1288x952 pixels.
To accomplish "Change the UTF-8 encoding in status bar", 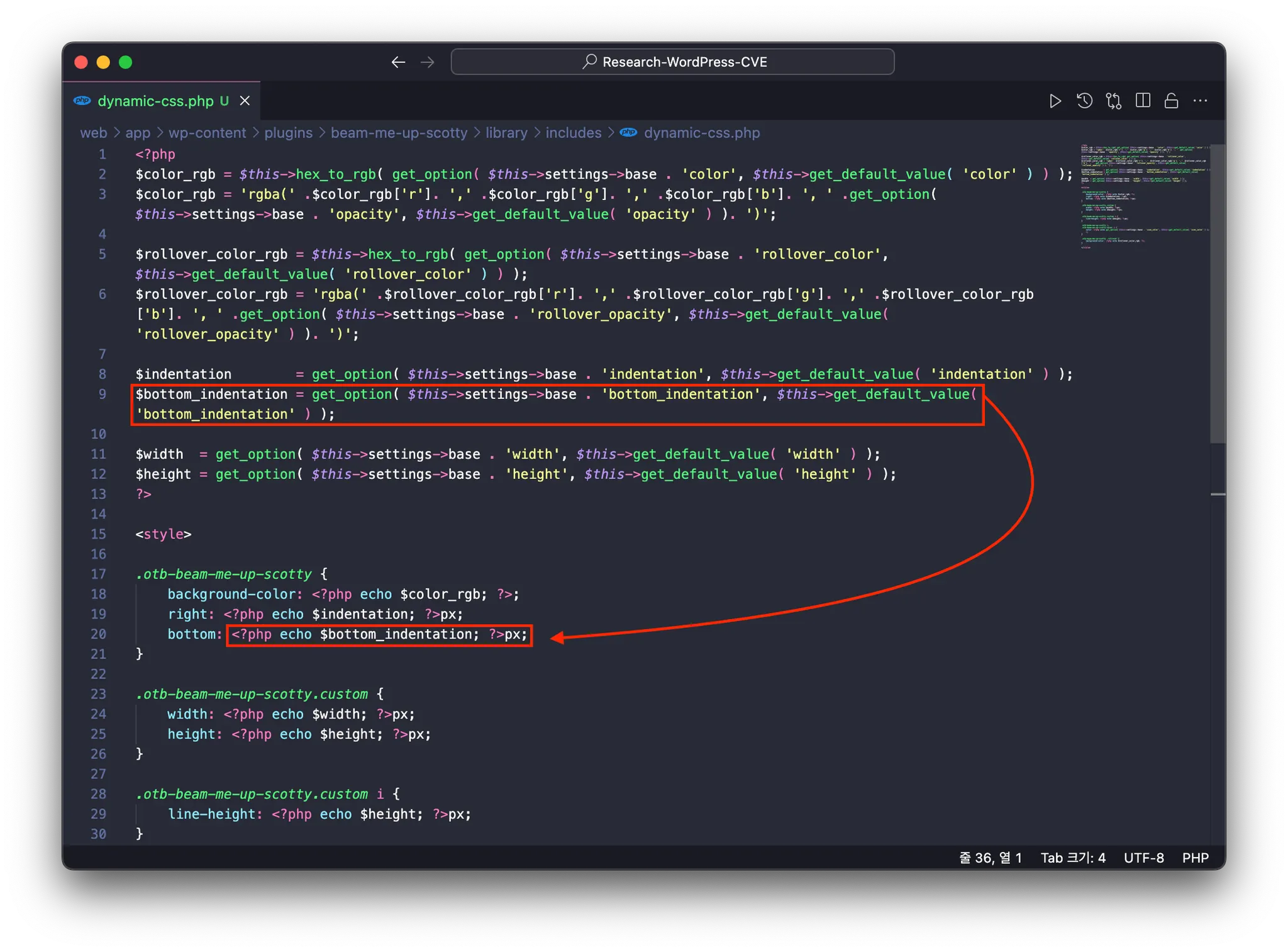I will (1143, 858).
